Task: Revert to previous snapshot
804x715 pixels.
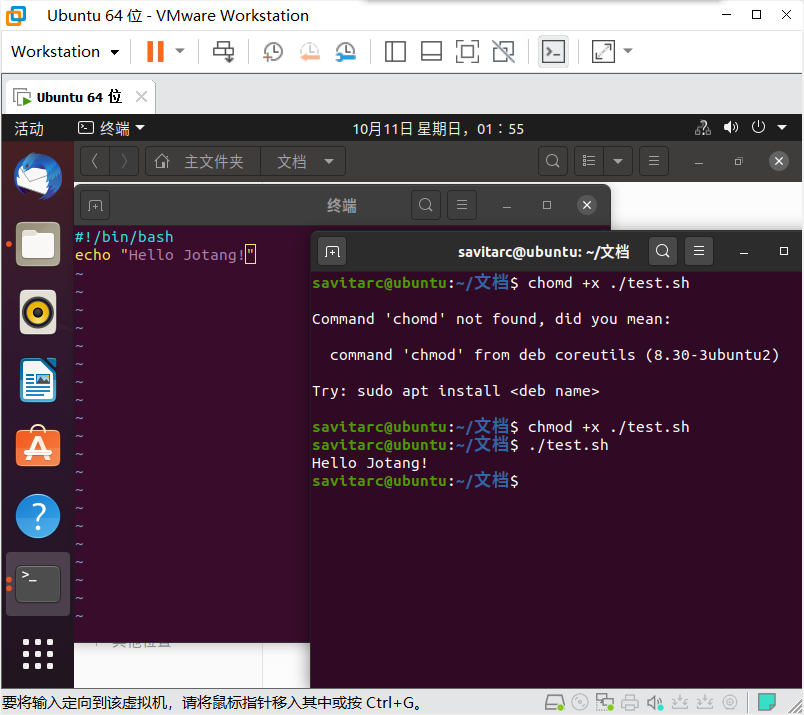Action: (309, 51)
